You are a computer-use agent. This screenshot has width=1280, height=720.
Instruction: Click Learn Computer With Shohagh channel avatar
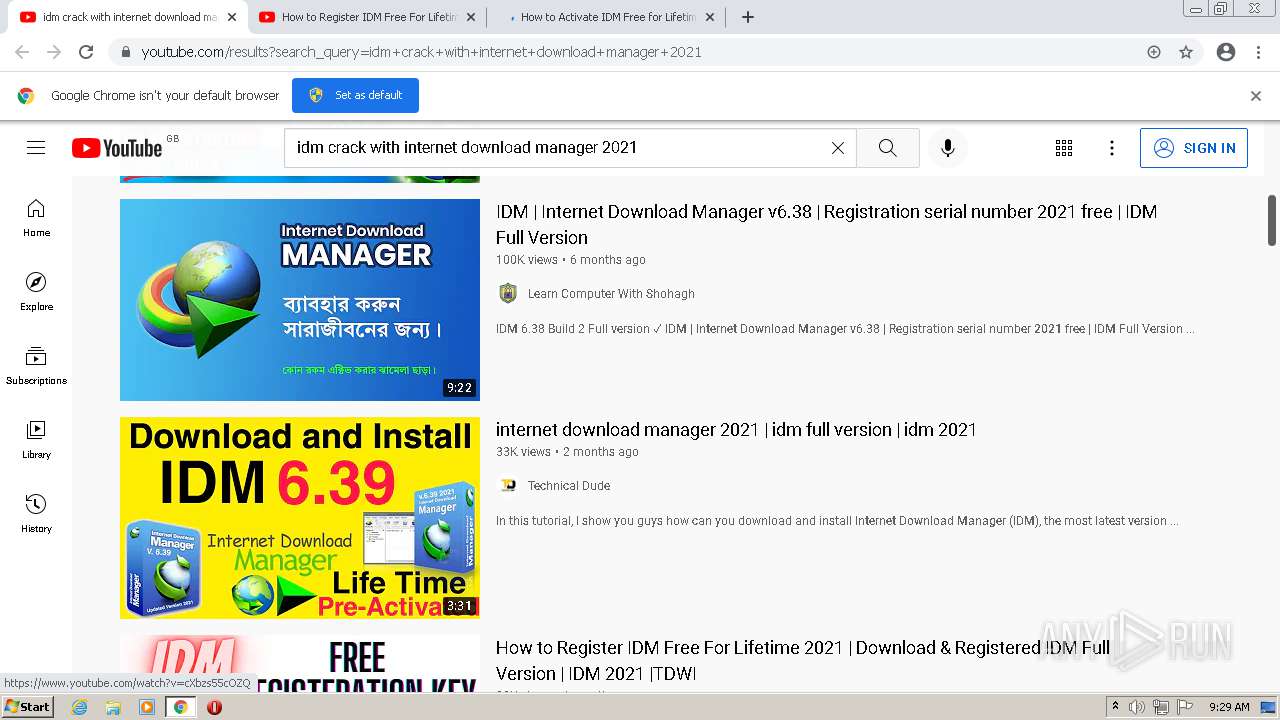click(x=508, y=293)
